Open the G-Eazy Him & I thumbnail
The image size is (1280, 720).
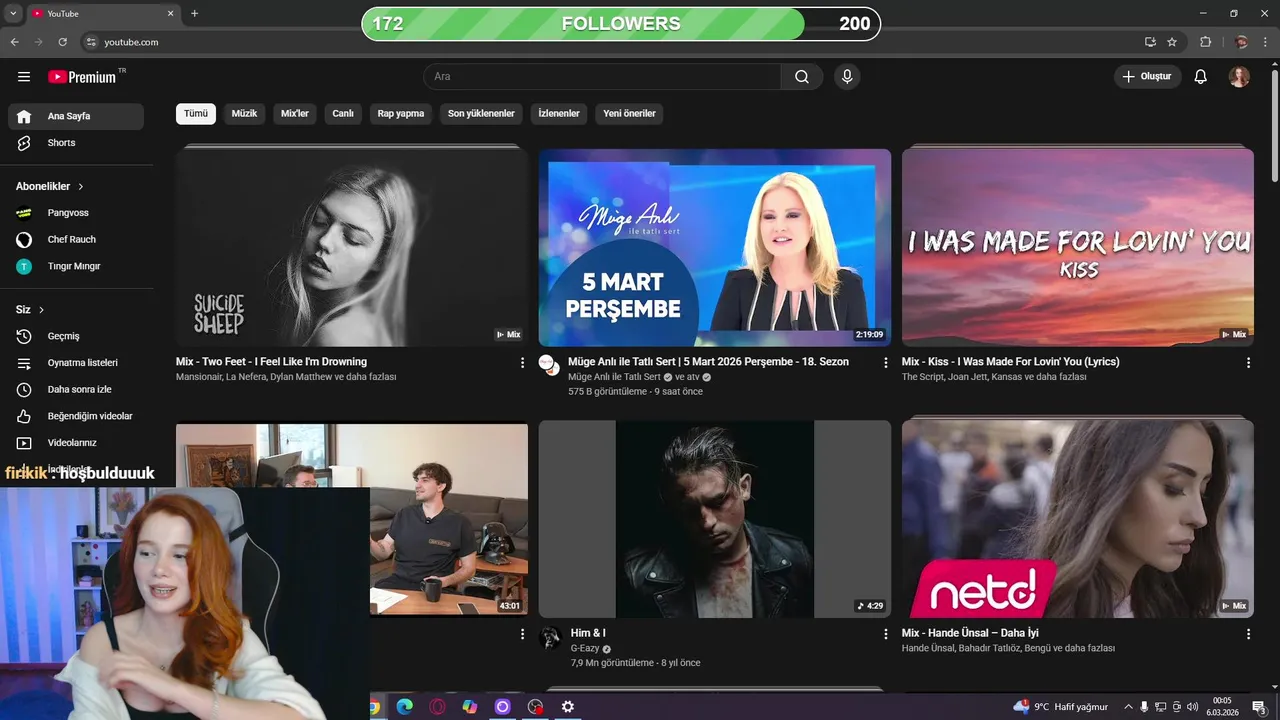715,519
